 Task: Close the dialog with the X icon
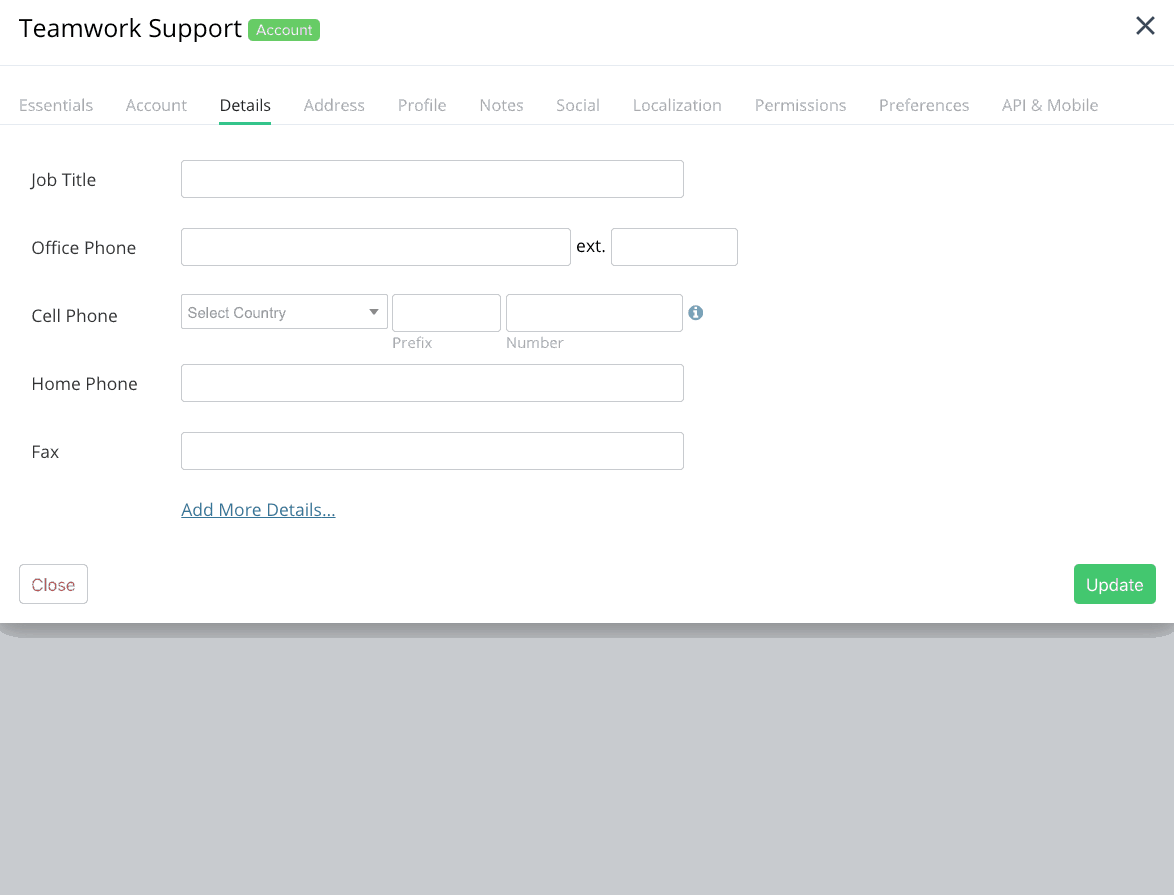1145,26
